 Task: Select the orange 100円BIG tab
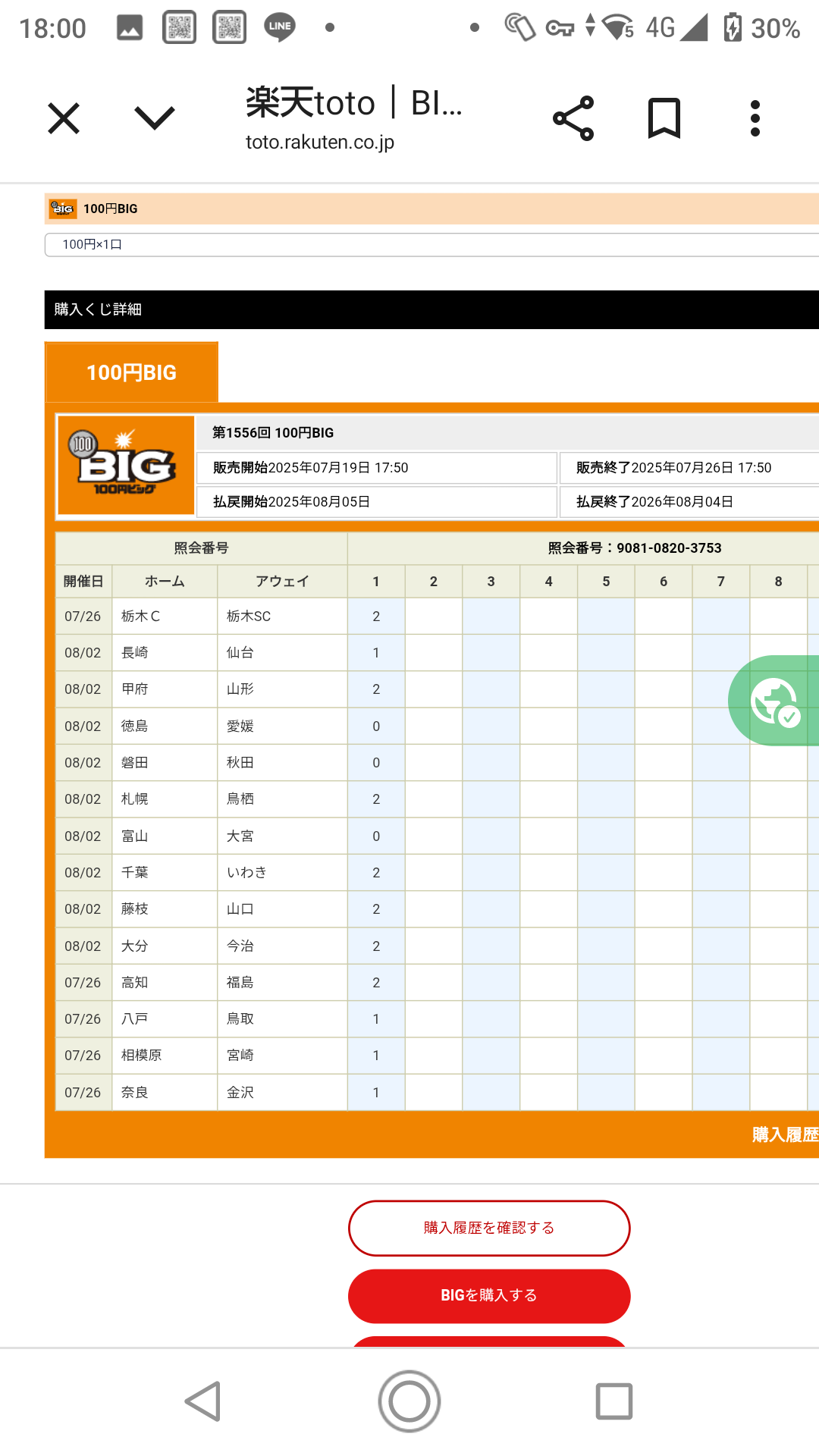(x=132, y=372)
